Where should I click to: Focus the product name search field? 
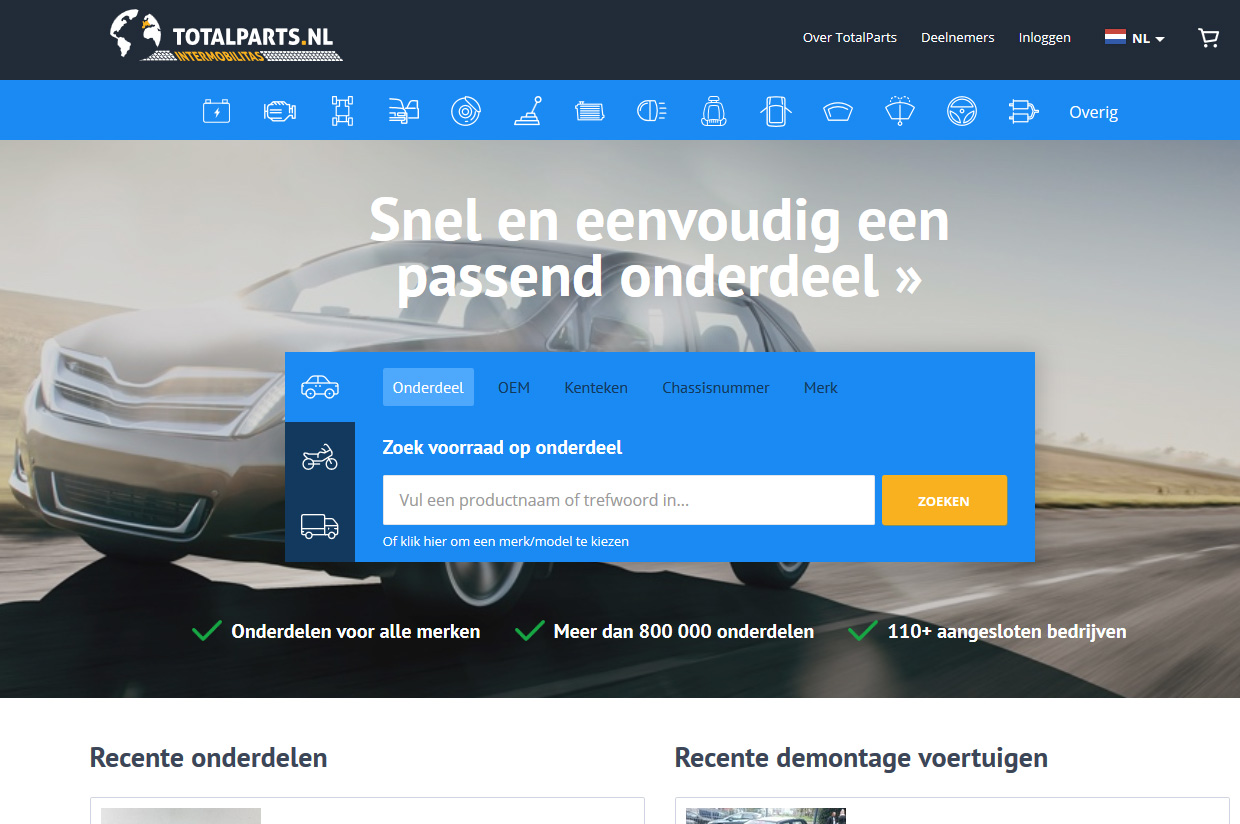tap(629, 500)
